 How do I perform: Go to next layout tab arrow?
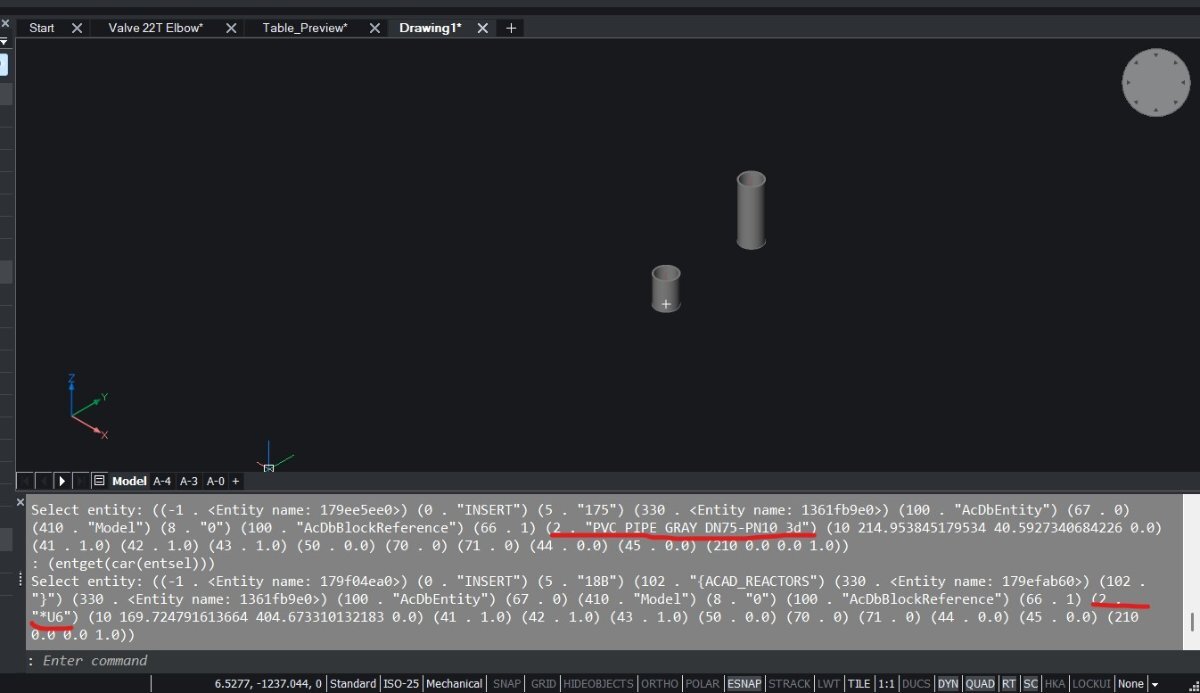(62, 481)
